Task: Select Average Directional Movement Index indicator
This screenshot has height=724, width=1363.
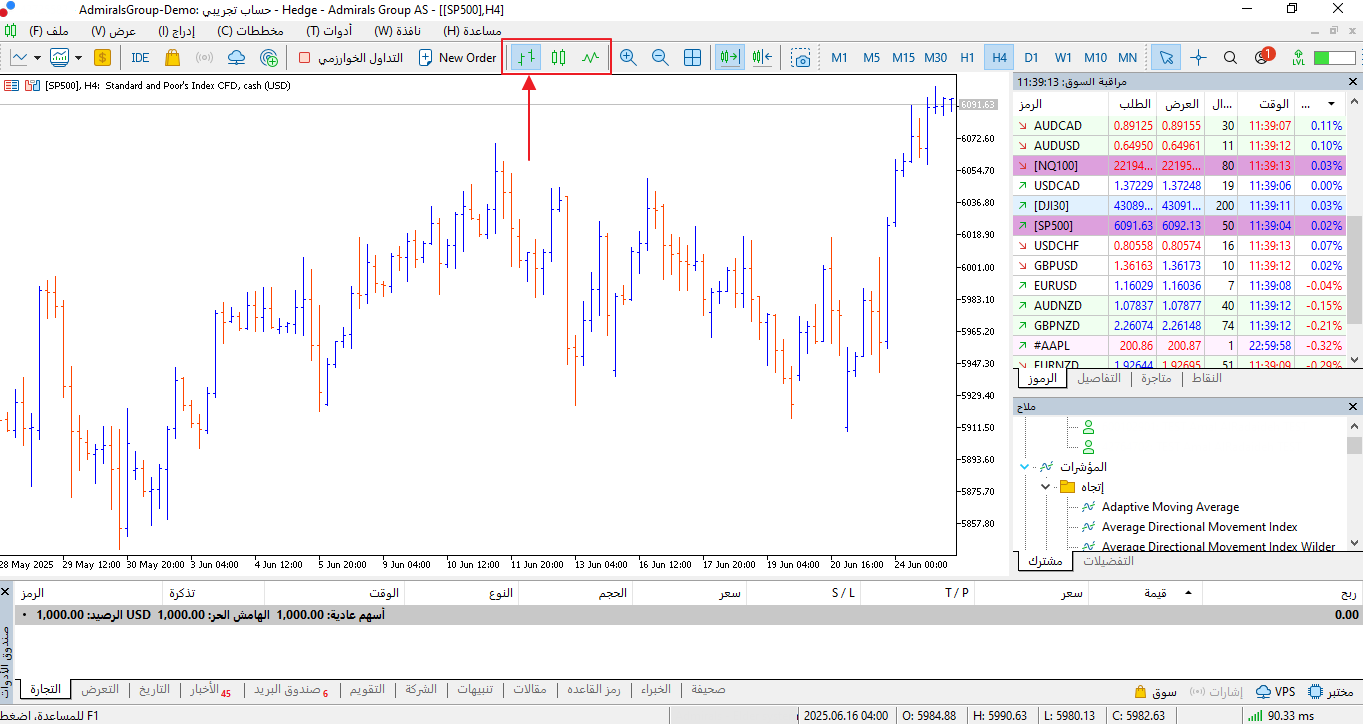Action: point(1199,527)
